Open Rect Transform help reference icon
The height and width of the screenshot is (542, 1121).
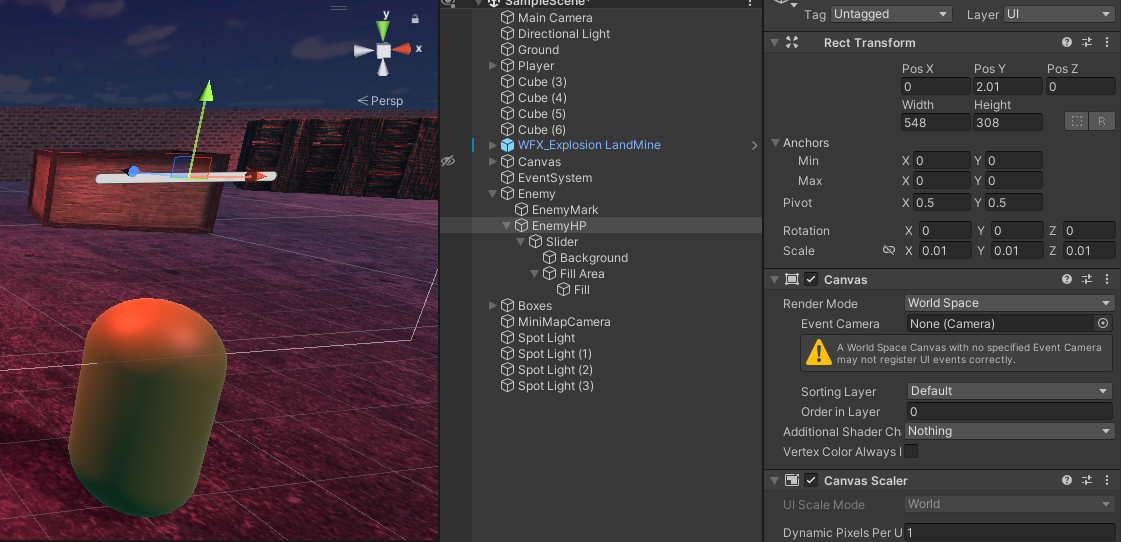point(1067,42)
